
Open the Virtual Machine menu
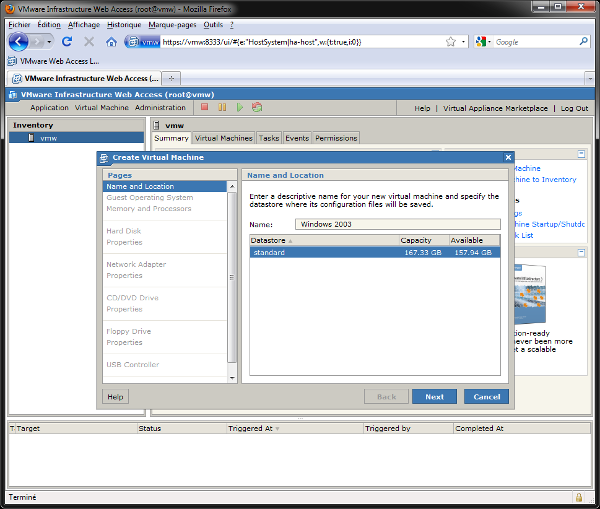click(x=102, y=108)
